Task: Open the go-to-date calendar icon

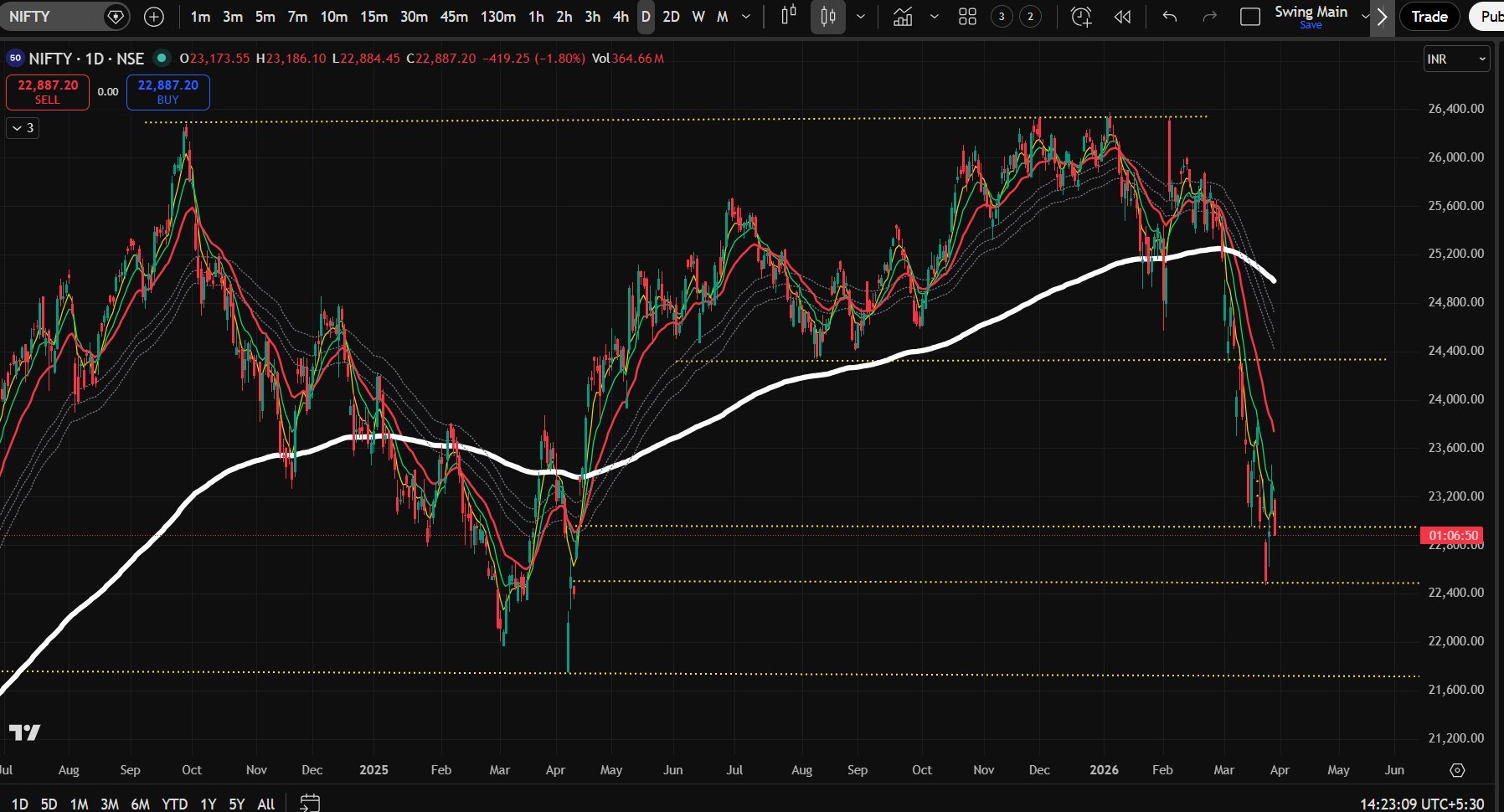Action: click(x=309, y=803)
